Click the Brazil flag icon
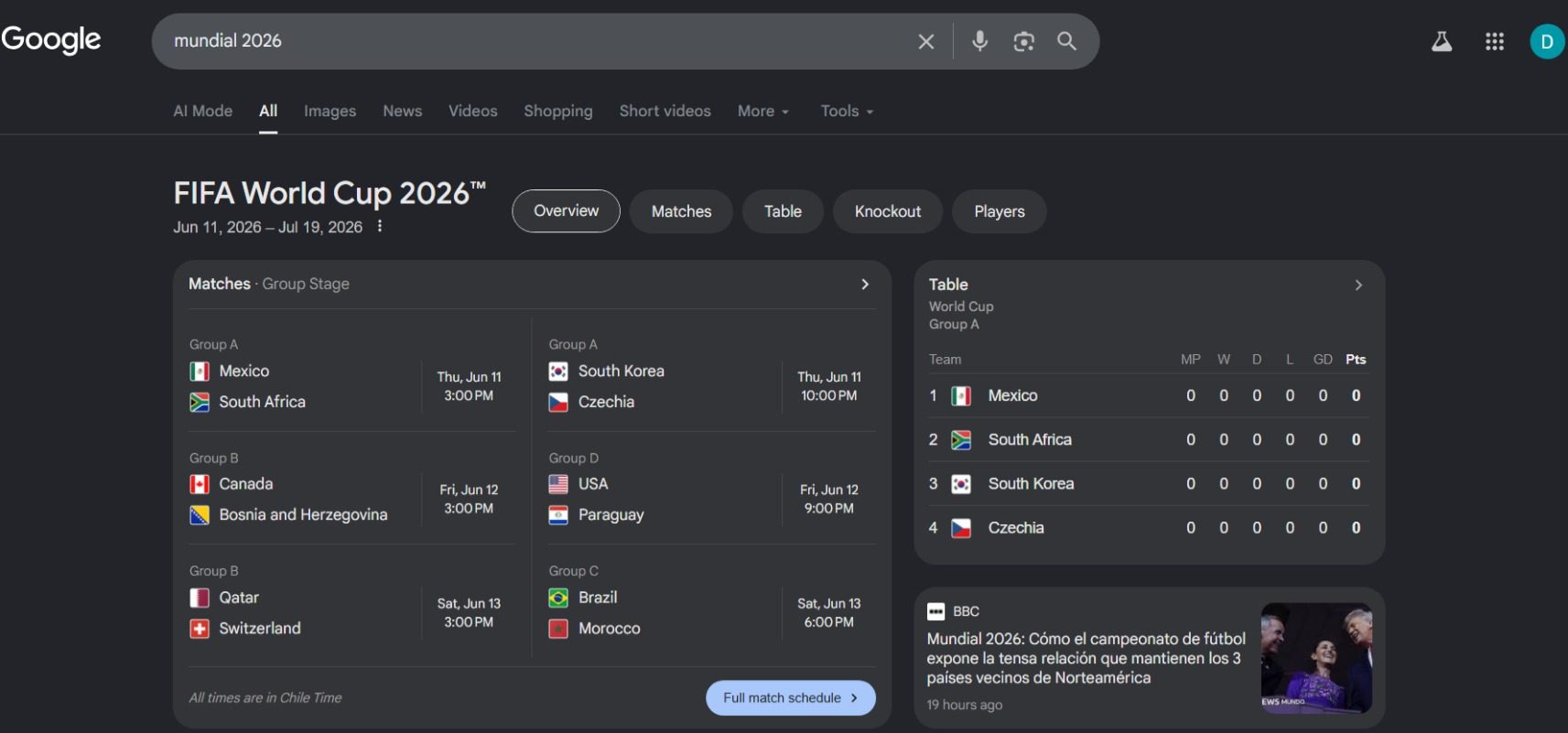The height and width of the screenshot is (733, 1568). (558, 598)
